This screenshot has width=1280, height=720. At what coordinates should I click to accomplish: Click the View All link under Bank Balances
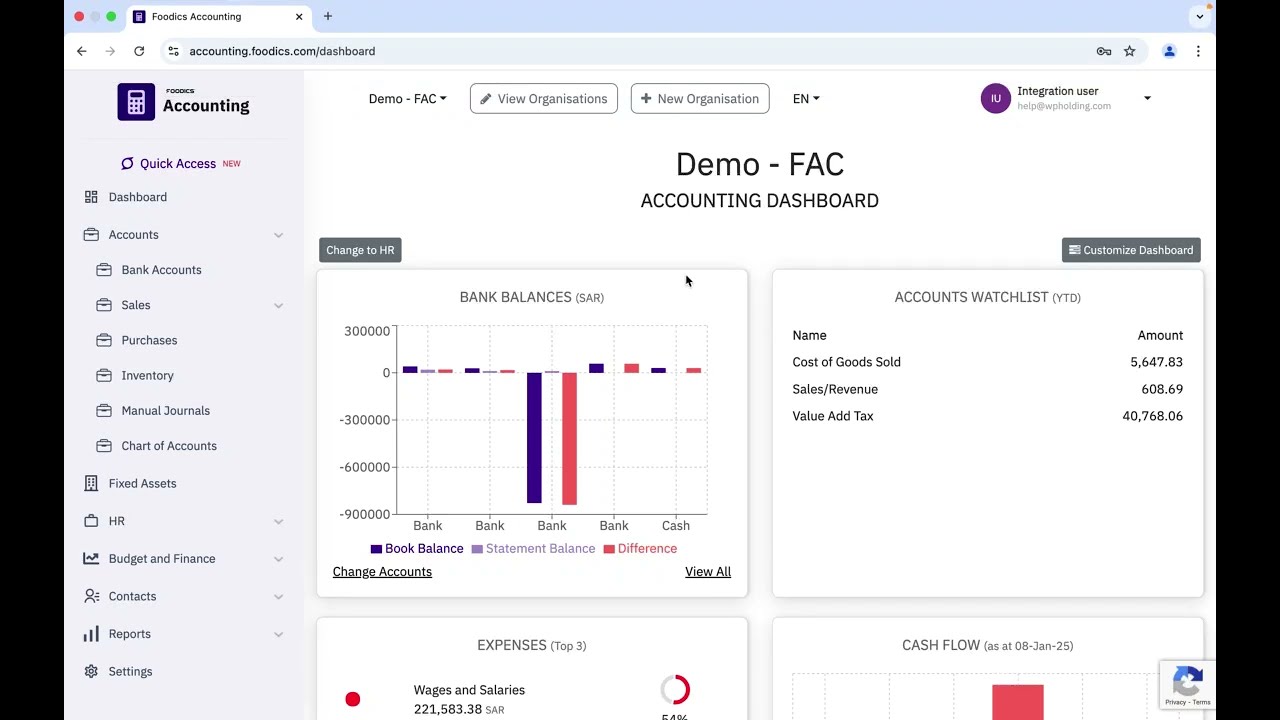pyautogui.click(x=708, y=572)
